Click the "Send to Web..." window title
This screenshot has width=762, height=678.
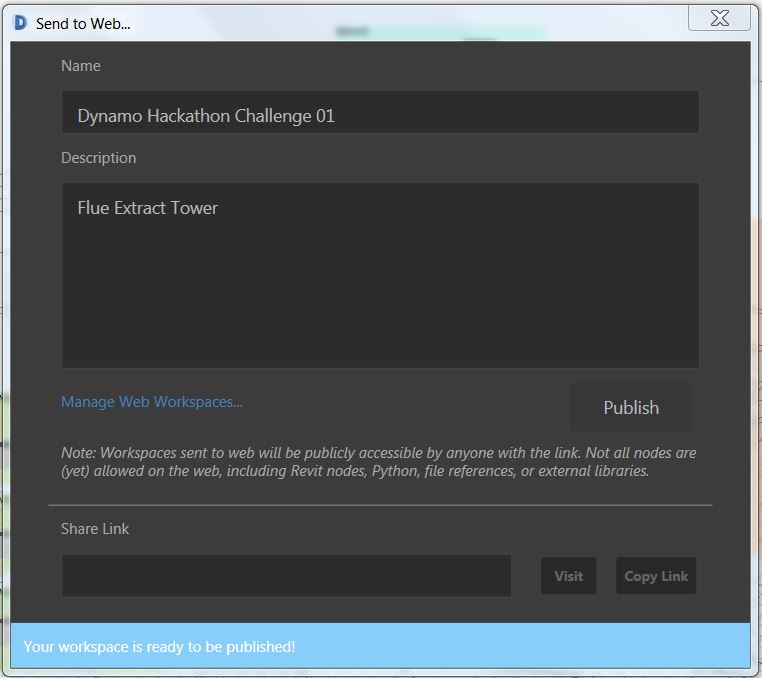pos(83,24)
